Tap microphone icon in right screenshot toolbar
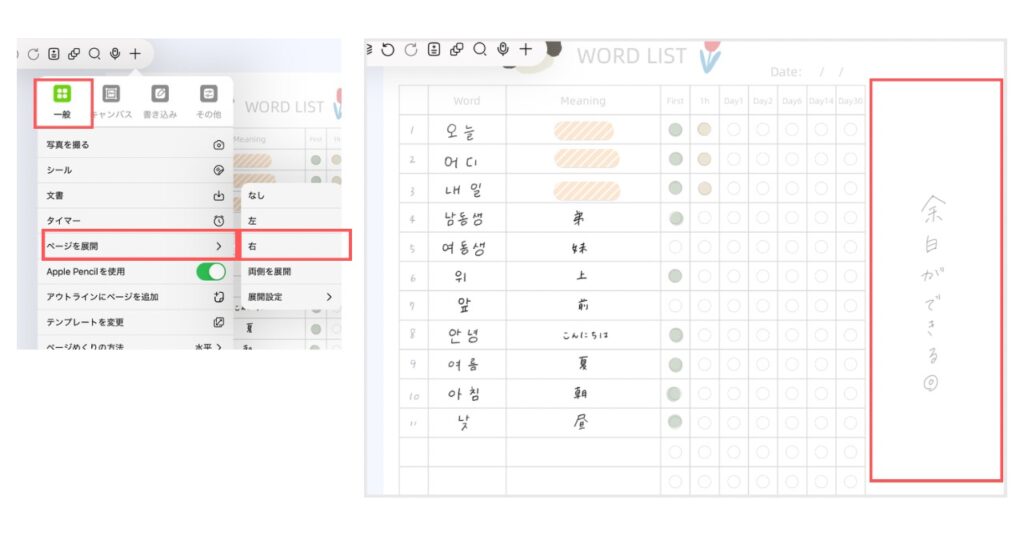Screen dimensions: 1024x536 tap(503, 50)
